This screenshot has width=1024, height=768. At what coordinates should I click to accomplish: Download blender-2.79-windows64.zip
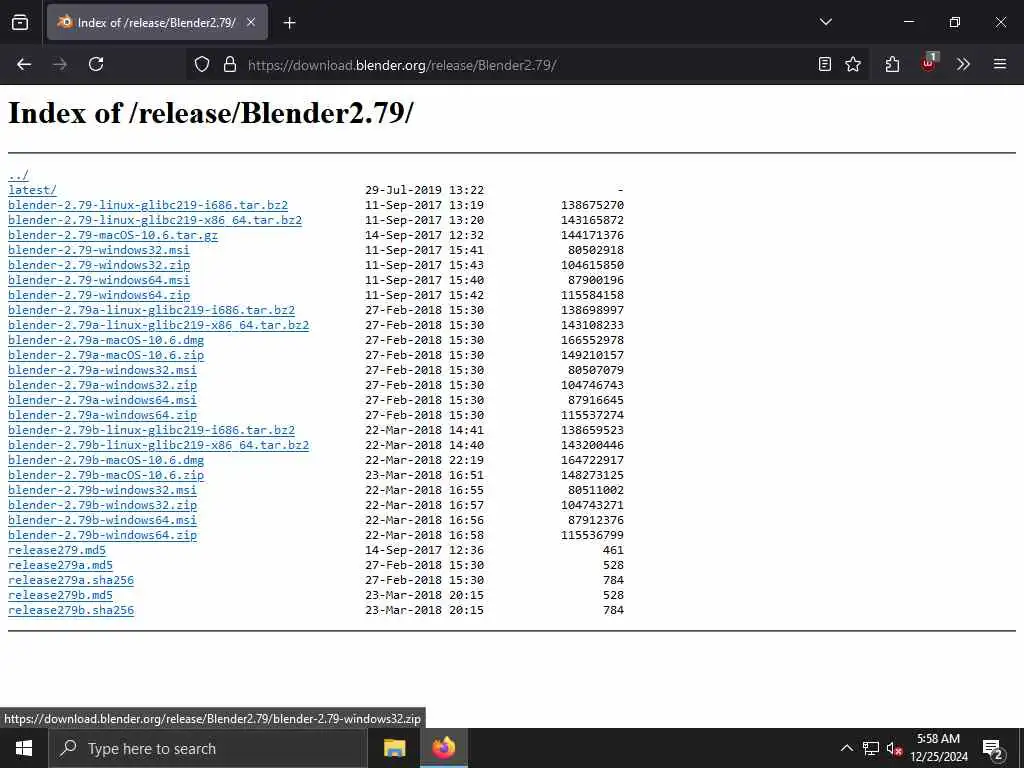click(x=99, y=295)
